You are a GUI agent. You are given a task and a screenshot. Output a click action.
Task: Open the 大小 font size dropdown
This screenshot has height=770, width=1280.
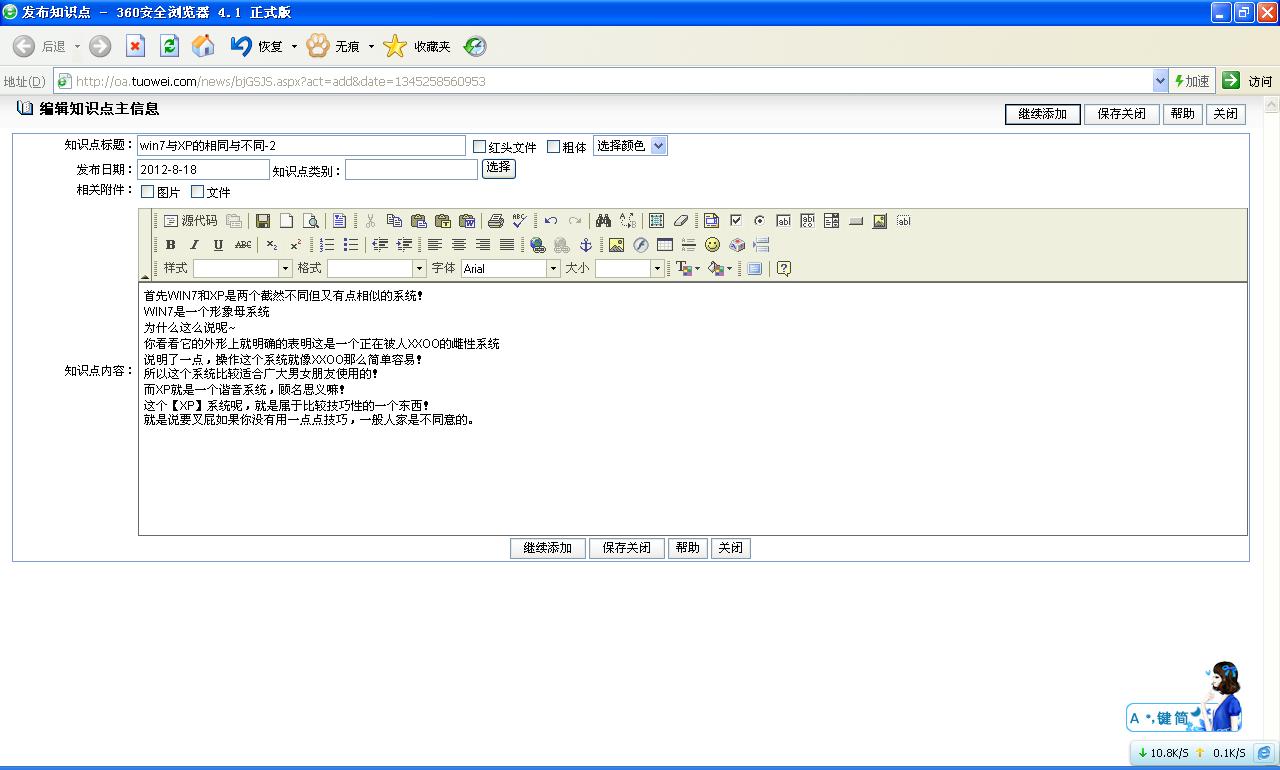[x=657, y=268]
